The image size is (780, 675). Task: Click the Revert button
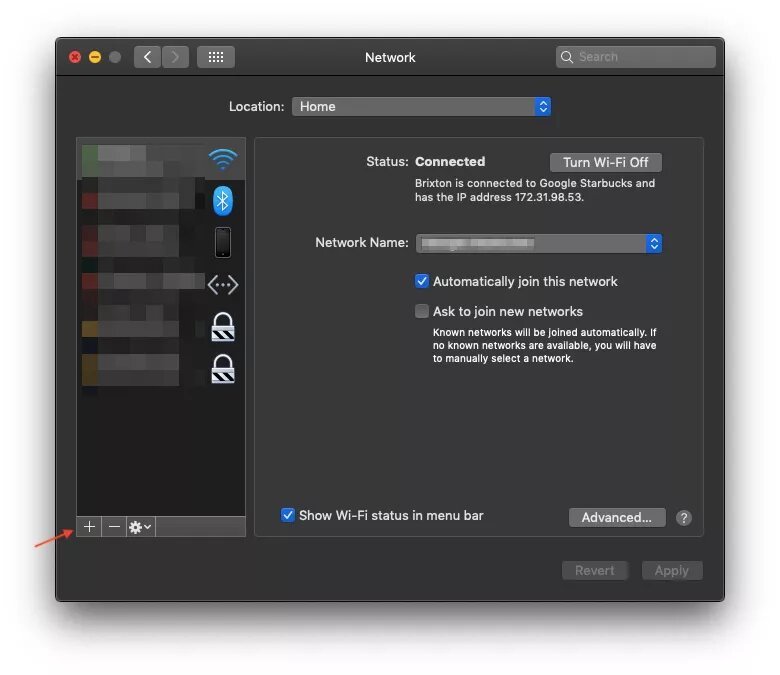[x=594, y=571]
